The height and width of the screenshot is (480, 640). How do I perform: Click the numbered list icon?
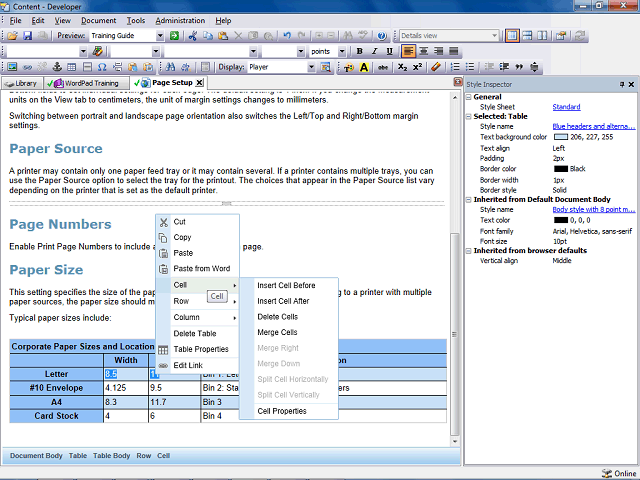click(455, 67)
